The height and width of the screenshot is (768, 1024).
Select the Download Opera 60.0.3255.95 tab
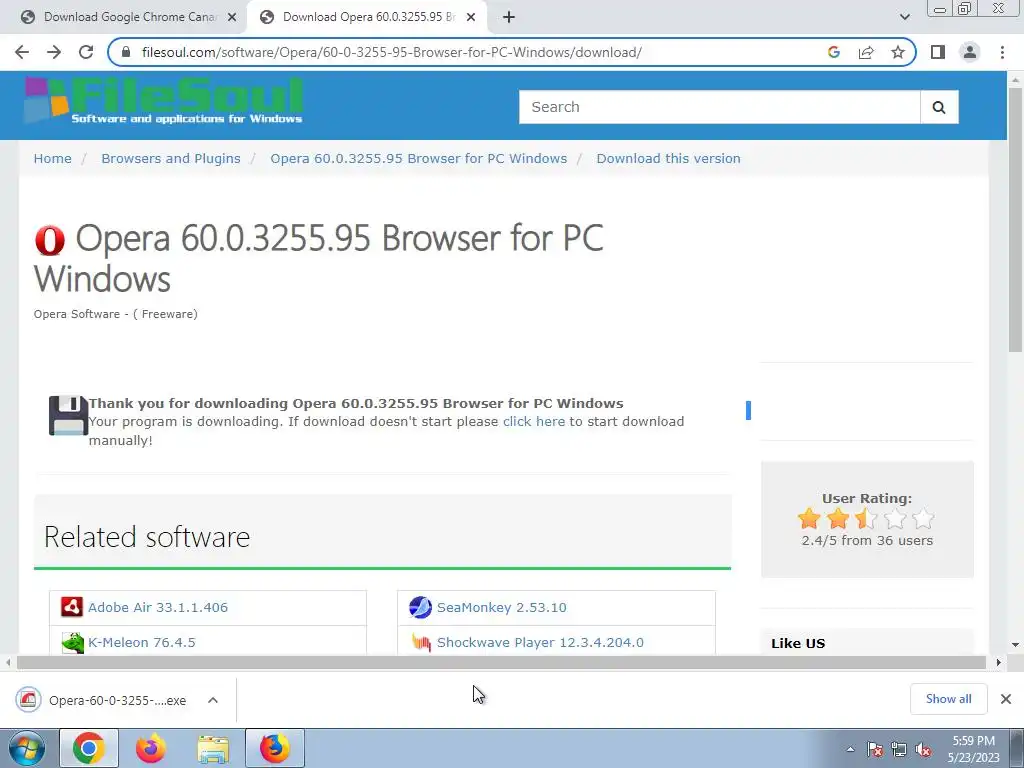point(366,17)
